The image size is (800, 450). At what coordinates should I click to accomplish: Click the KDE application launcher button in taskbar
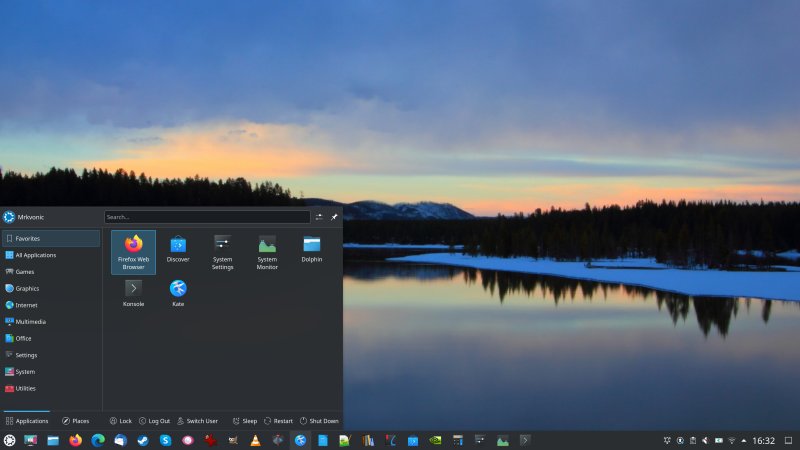(x=9, y=440)
